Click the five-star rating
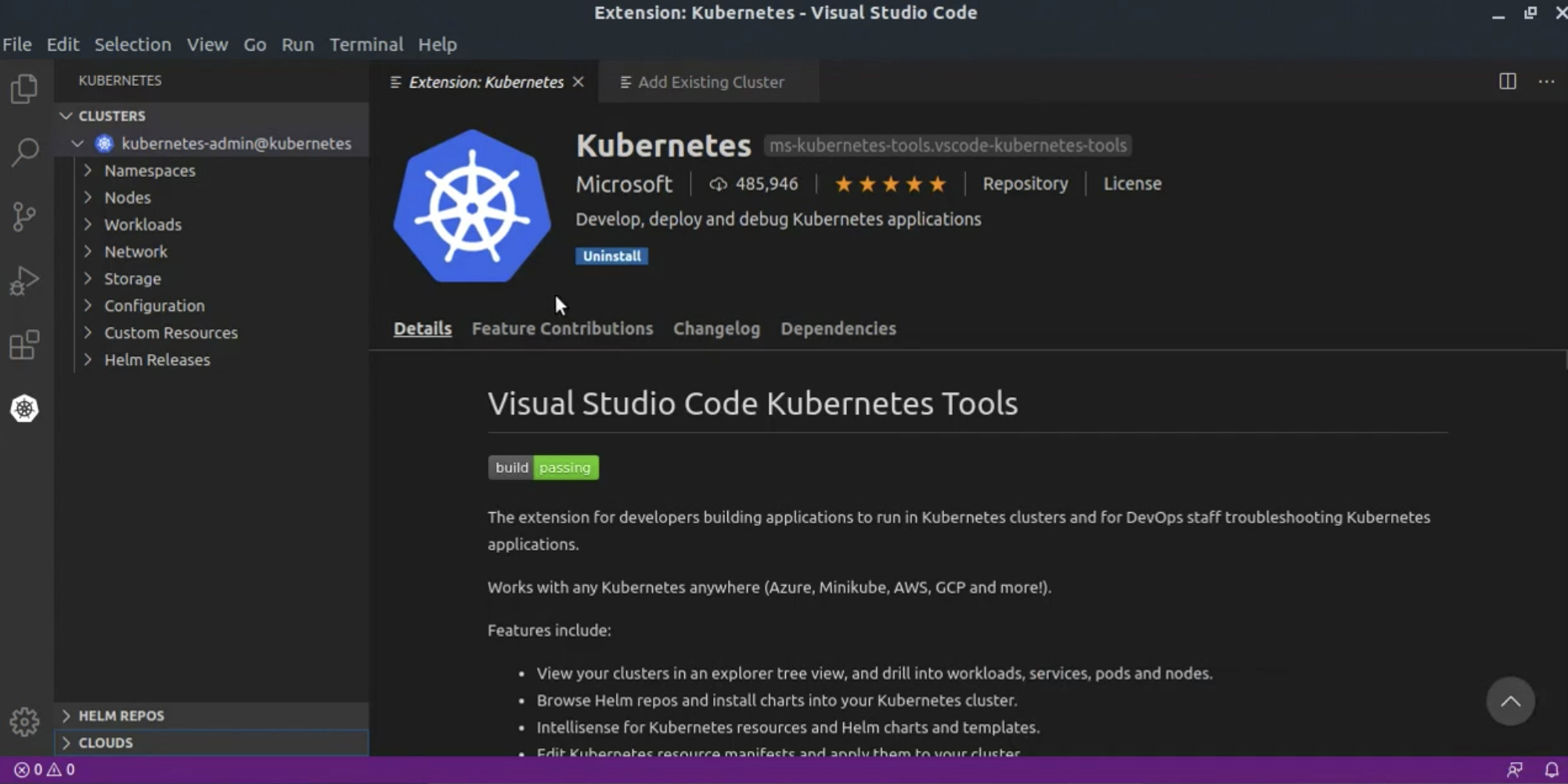Viewport: 1568px width, 784px height. click(x=890, y=184)
